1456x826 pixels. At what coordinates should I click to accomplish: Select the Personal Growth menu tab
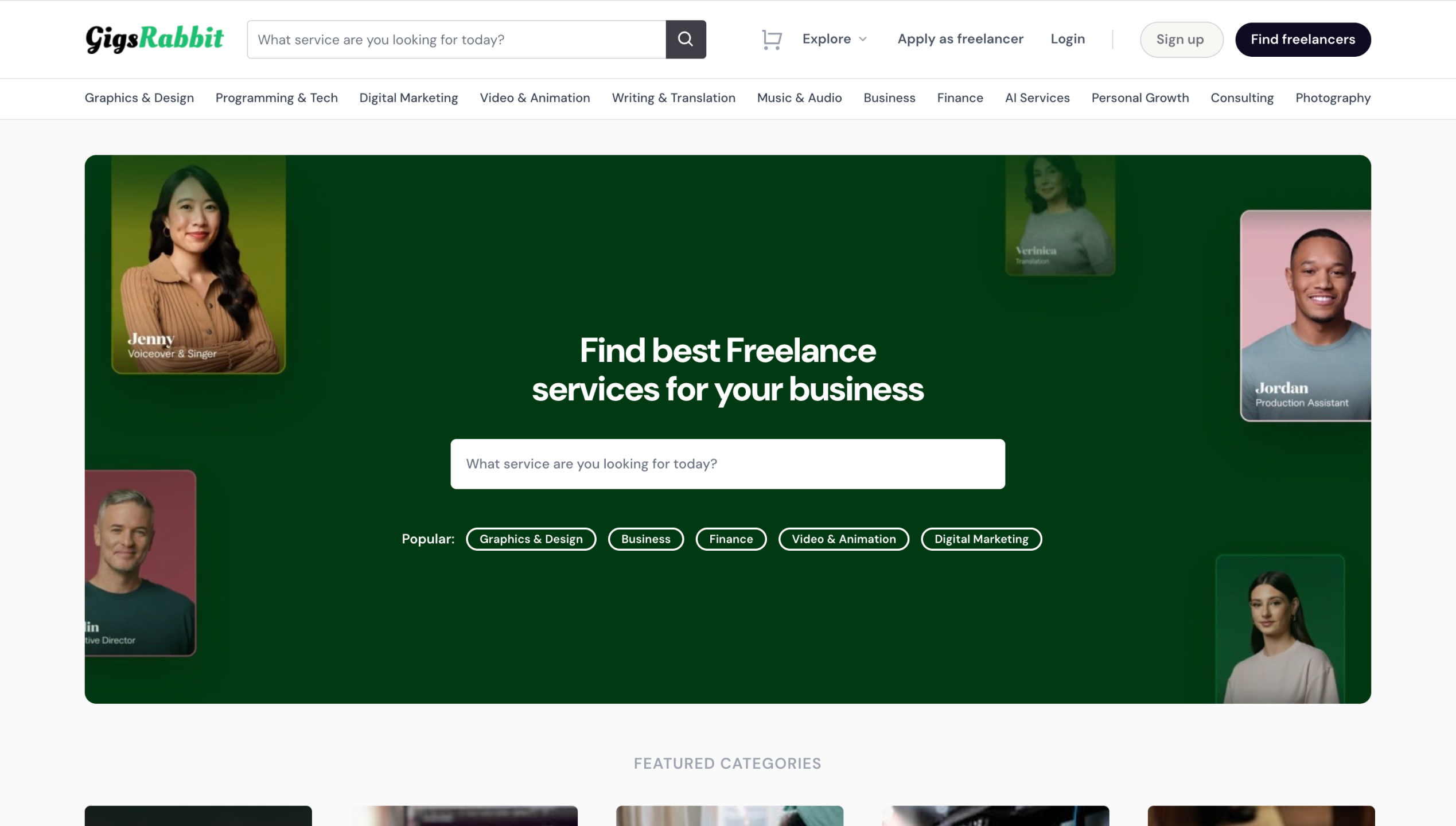pyautogui.click(x=1139, y=98)
